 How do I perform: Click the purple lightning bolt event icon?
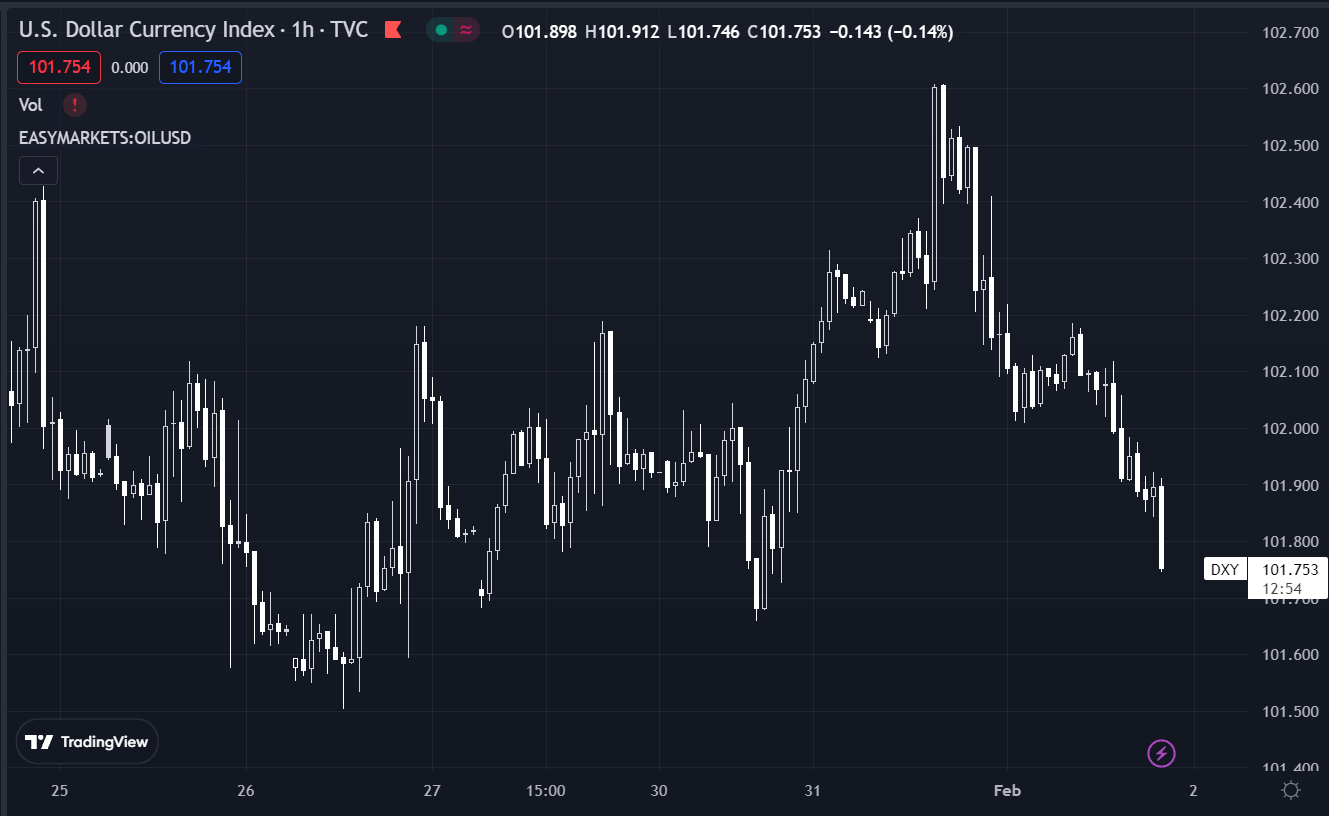point(1161,753)
